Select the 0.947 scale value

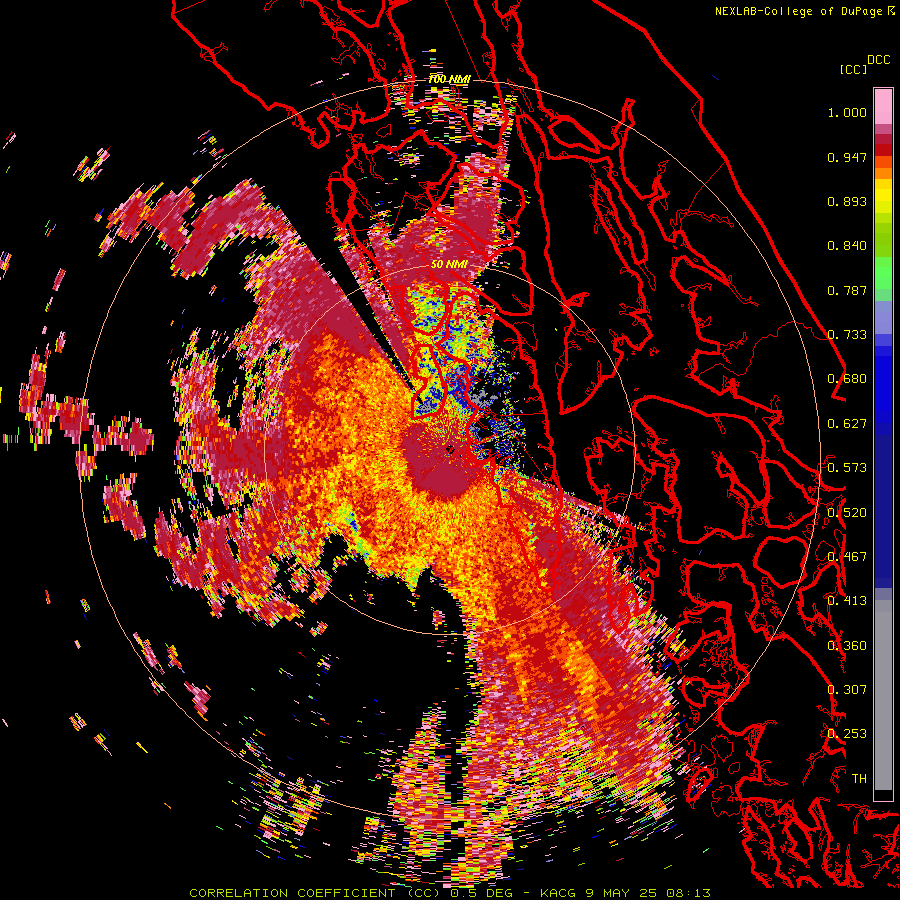point(847,157)
